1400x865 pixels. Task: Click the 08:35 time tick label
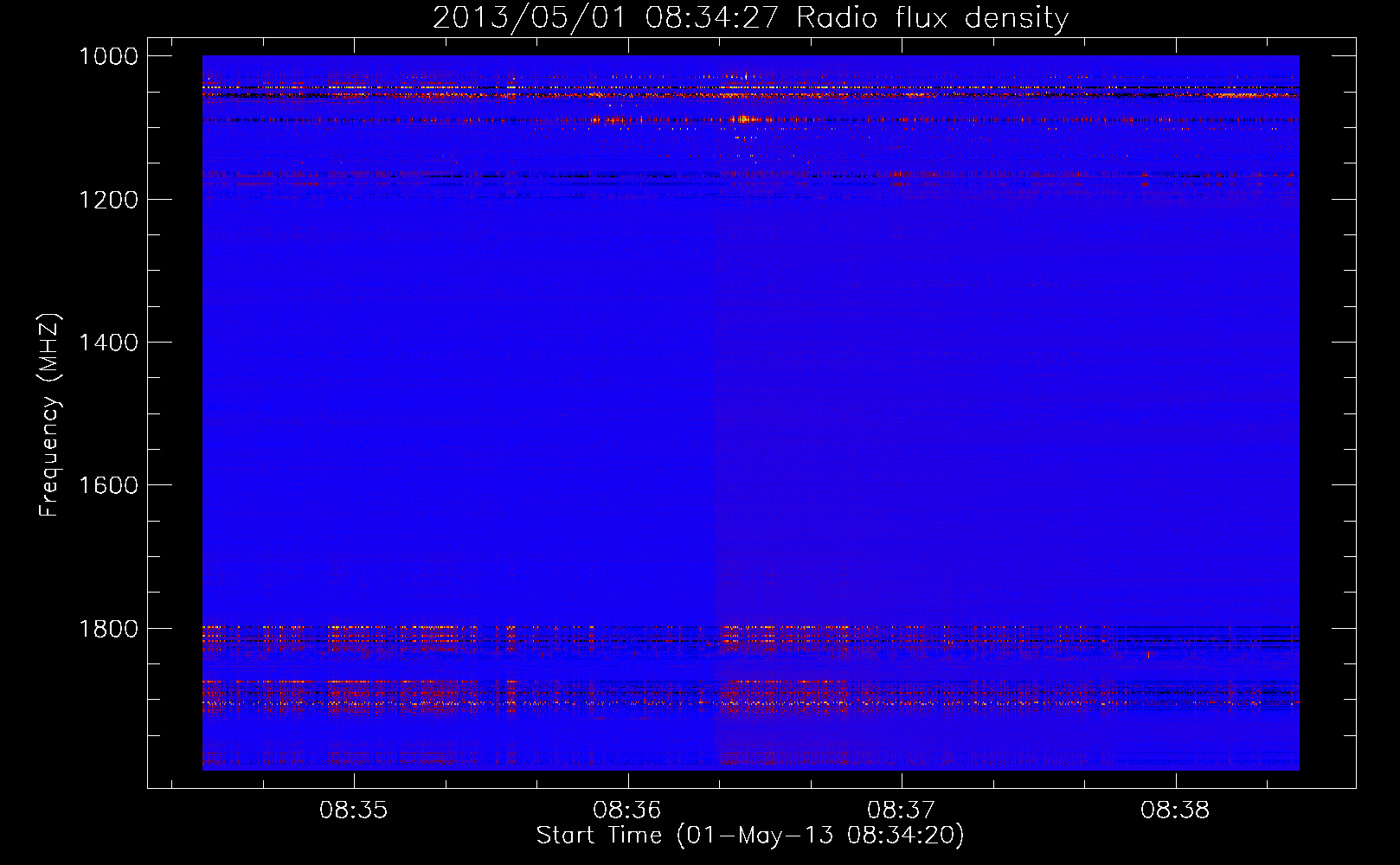(x=353, y=811)
